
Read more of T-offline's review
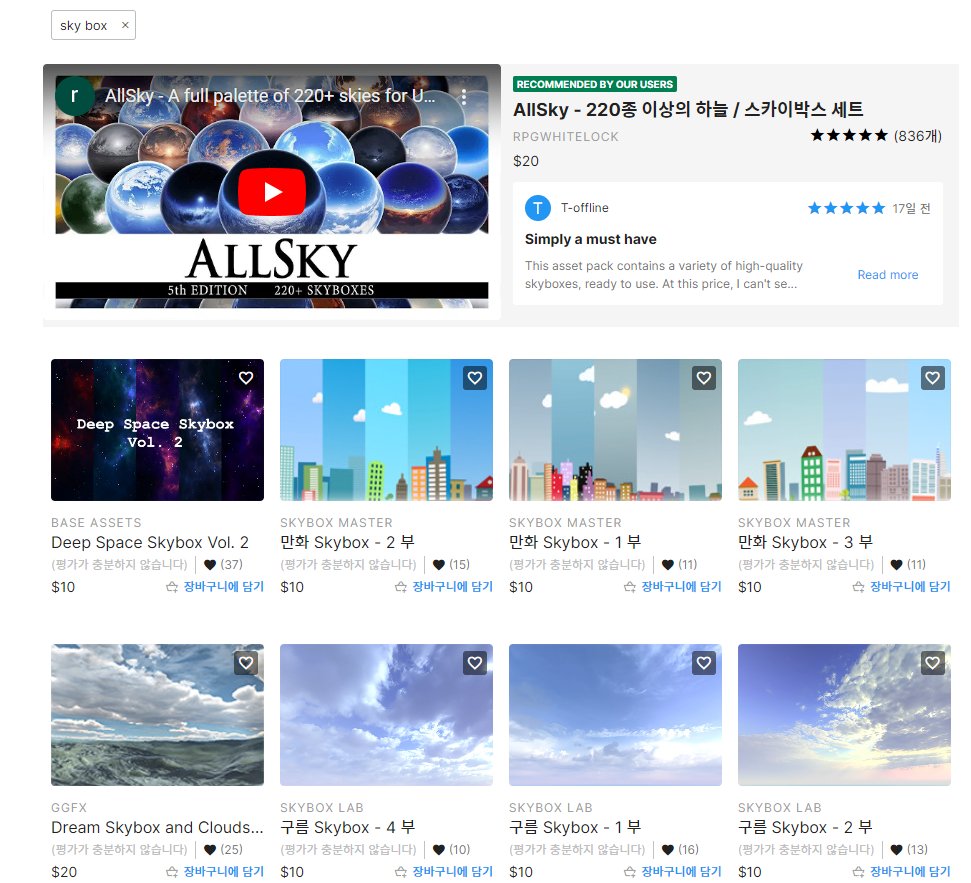point(887,275)
